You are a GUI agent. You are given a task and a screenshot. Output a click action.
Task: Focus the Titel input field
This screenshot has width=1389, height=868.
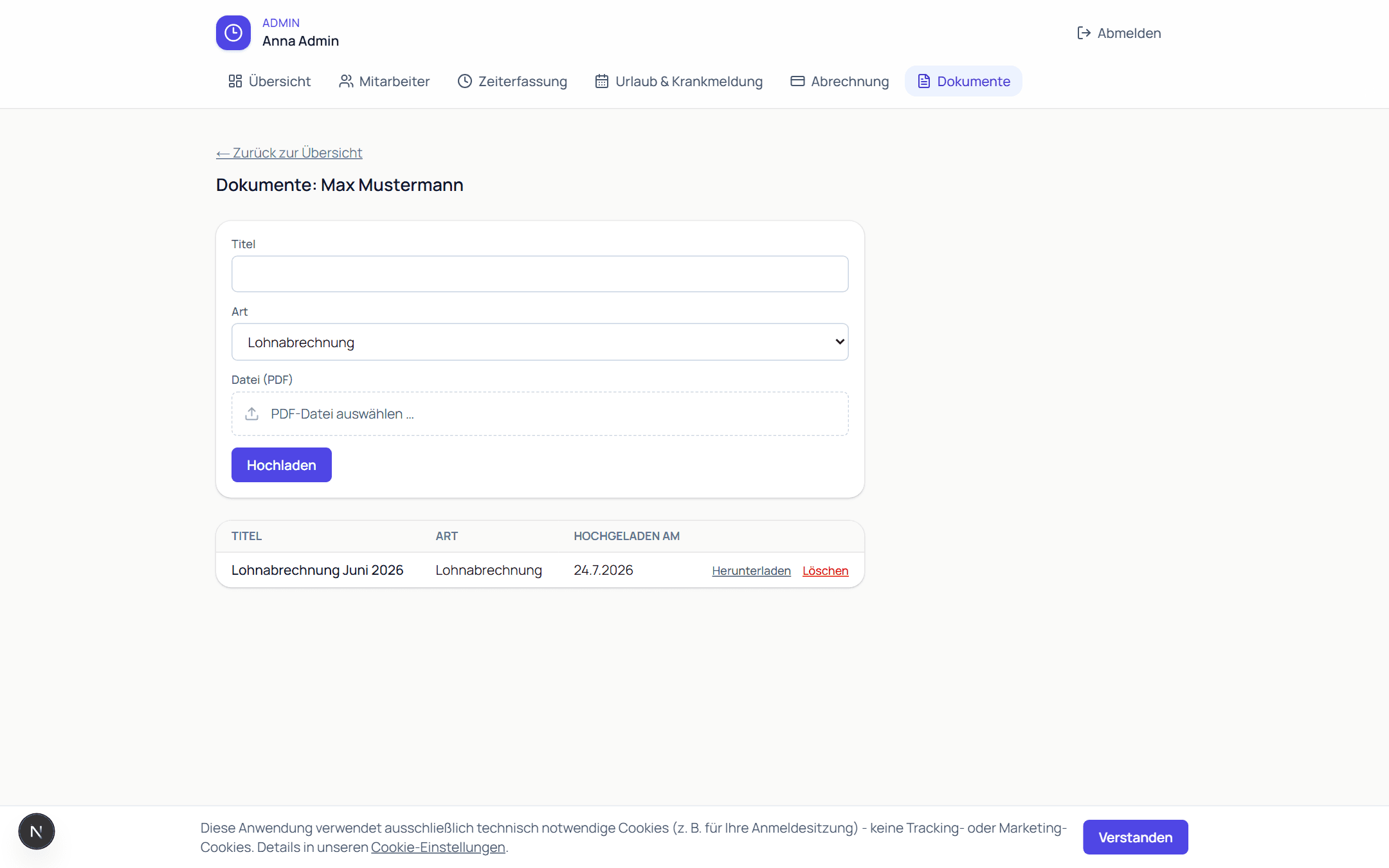click(540, 274)
